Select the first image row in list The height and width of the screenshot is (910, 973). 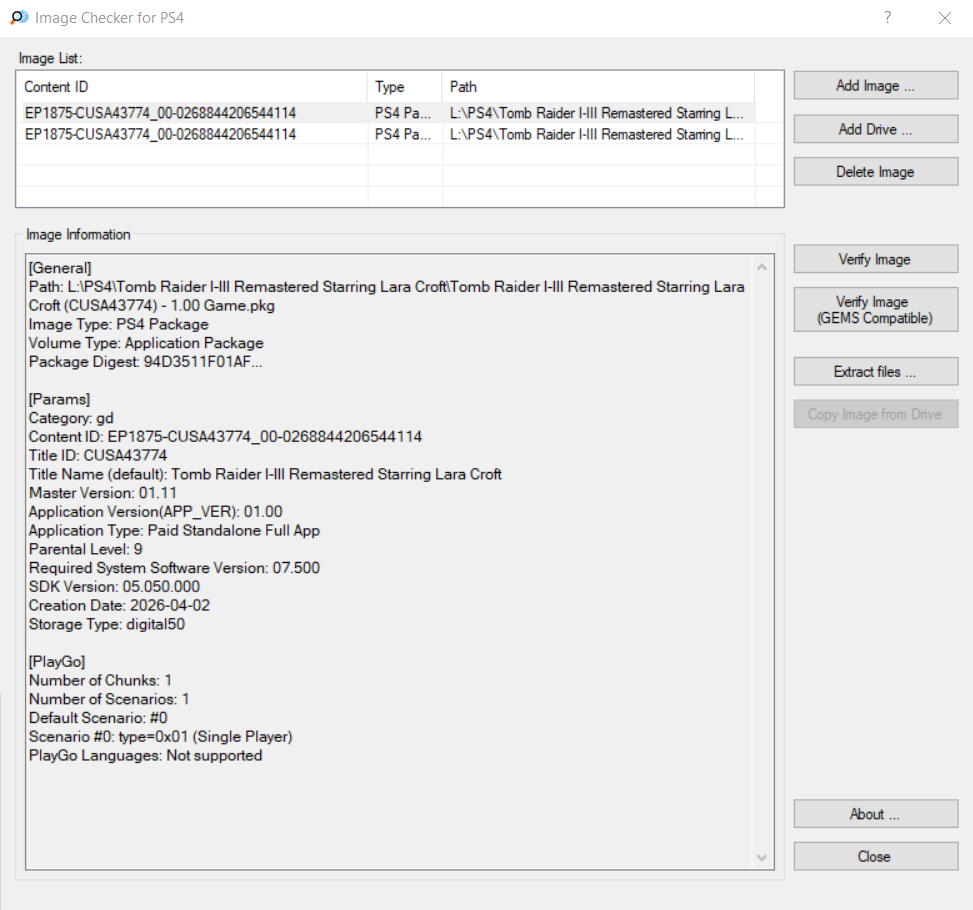[388, 113]
